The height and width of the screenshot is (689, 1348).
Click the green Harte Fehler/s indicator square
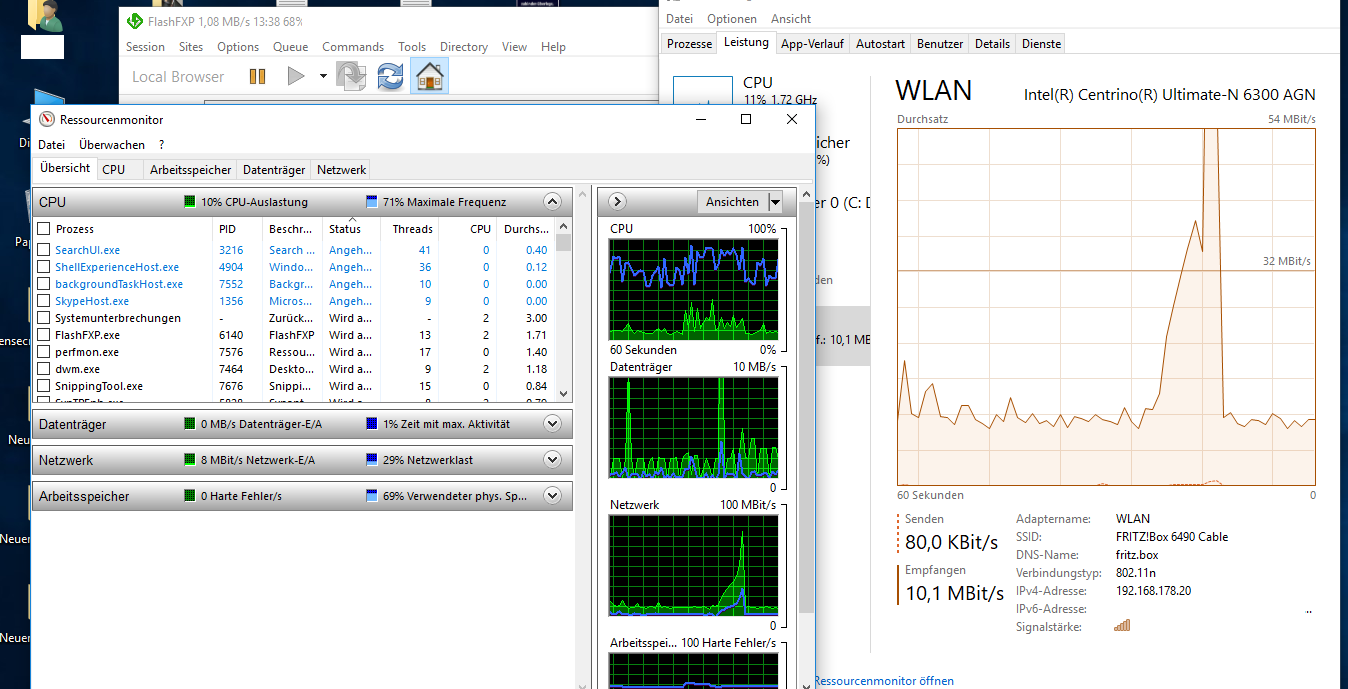click(189, 496)
